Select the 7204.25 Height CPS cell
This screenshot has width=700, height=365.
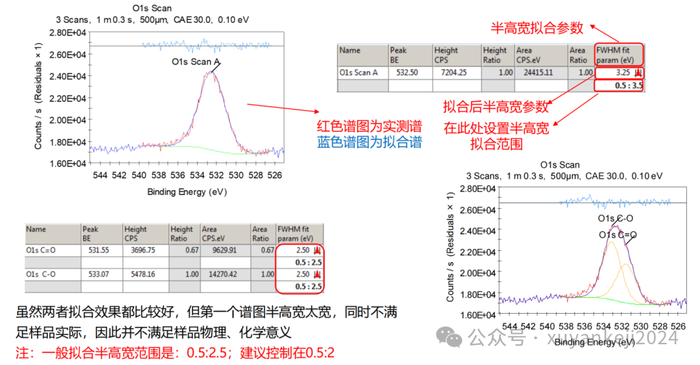(x=457, y=73)
